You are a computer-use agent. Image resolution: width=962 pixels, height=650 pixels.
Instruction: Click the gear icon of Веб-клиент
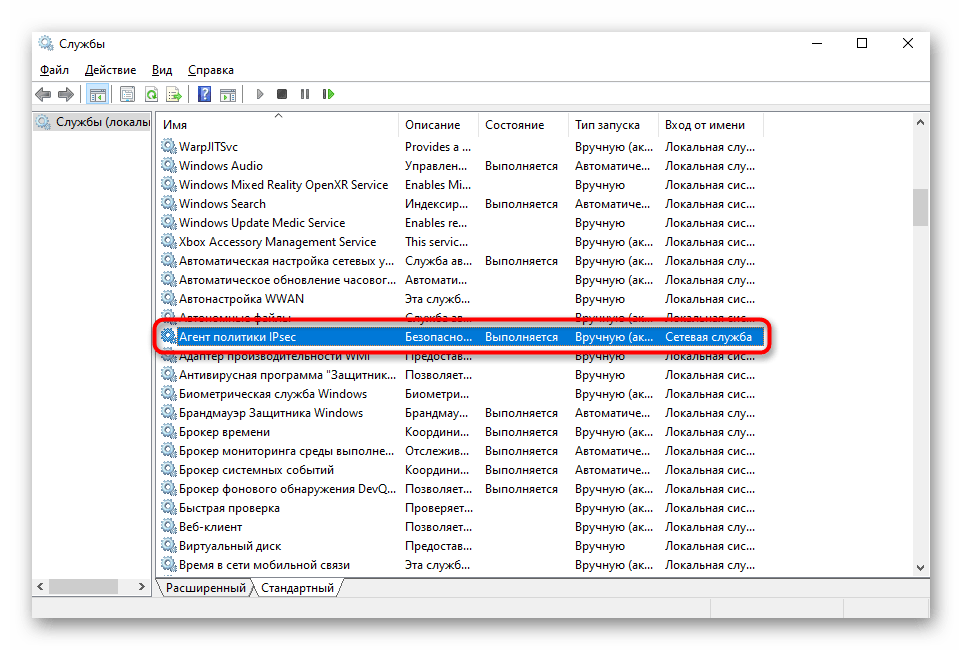(169, 527)
